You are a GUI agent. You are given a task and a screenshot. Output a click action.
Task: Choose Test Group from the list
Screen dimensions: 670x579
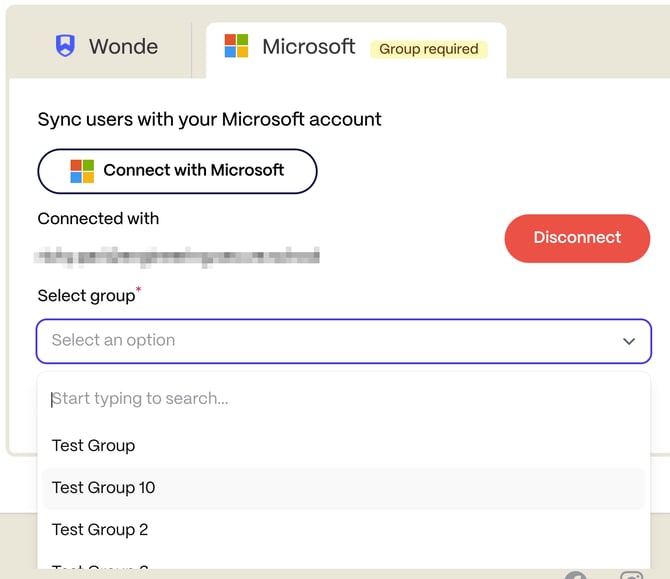[344, 446]
